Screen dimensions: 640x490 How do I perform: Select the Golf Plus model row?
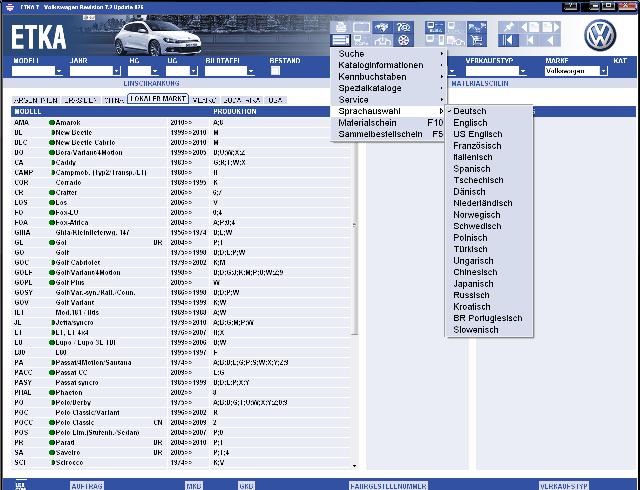[182, 283]
